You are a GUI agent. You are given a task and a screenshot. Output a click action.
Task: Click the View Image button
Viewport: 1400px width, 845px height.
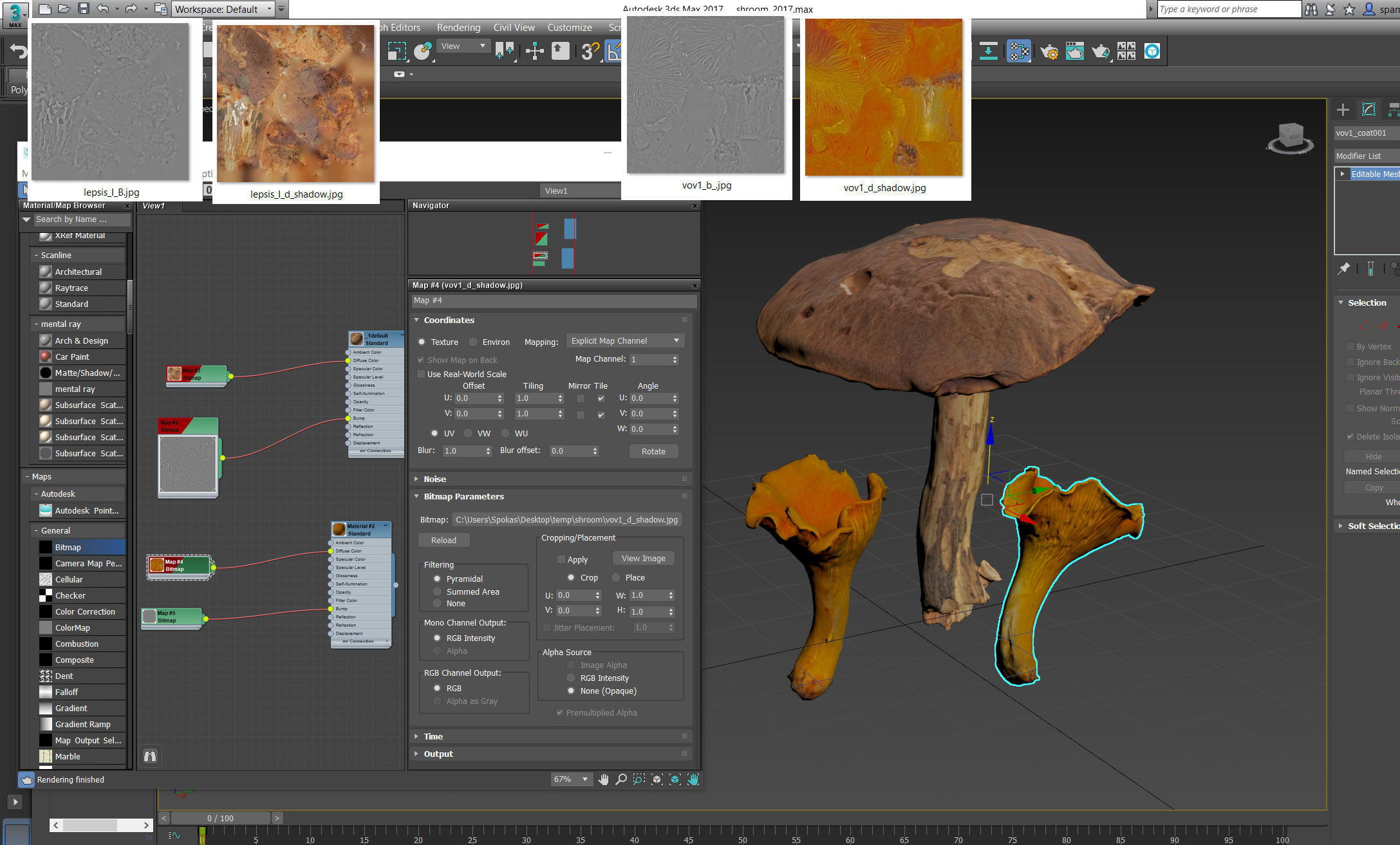click(x=643, y=558)
